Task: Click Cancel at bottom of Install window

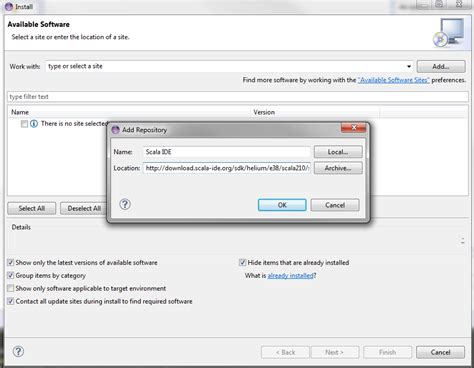Action: tap(440, 352)
